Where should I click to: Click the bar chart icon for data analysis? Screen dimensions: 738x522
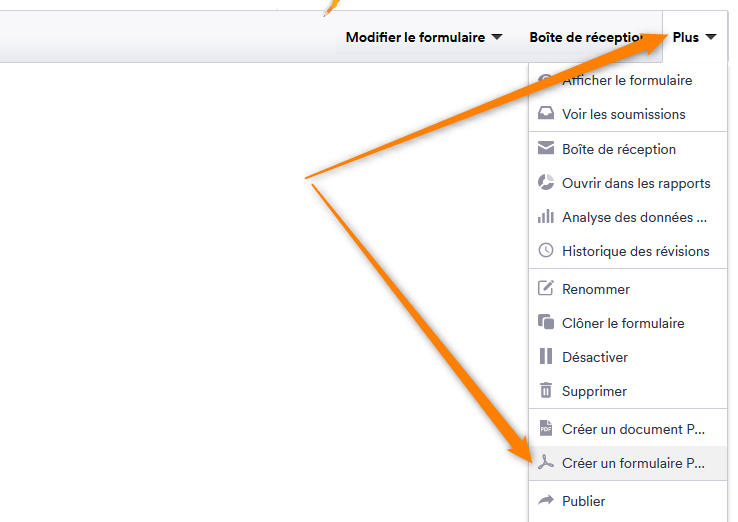pos(545,217)
